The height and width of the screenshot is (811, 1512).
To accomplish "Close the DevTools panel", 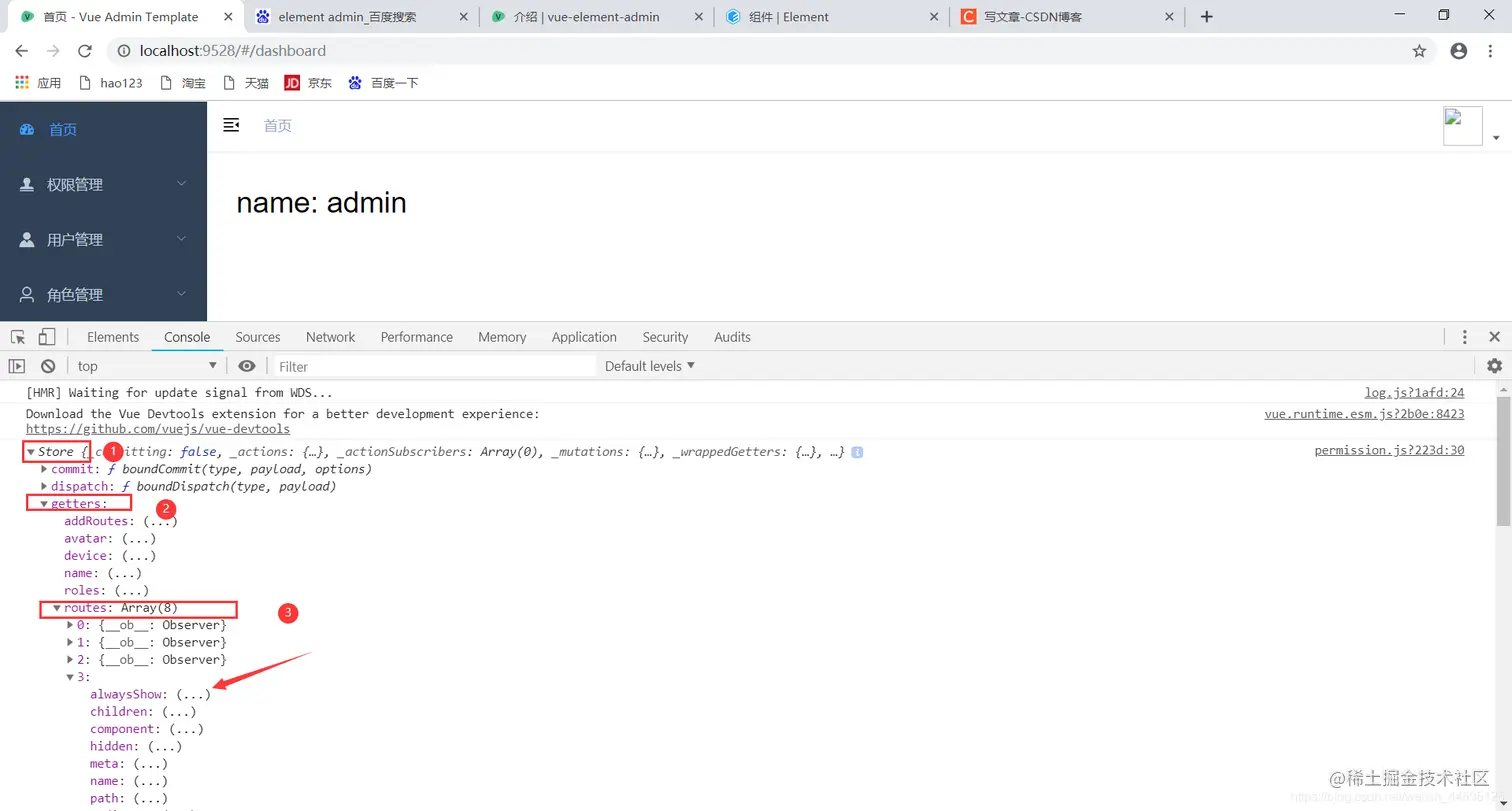I will pyautogui.click(x=1494, y=337).
